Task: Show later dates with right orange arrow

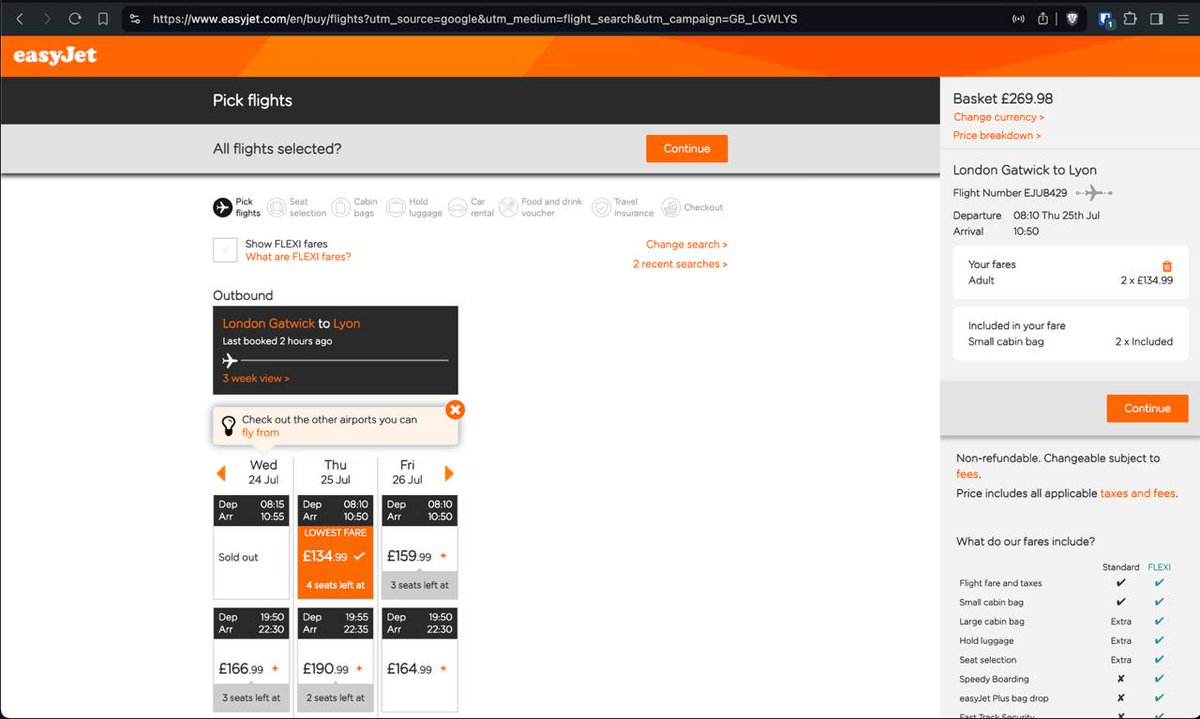Action: pyautogui.click(x=449, y=473)
